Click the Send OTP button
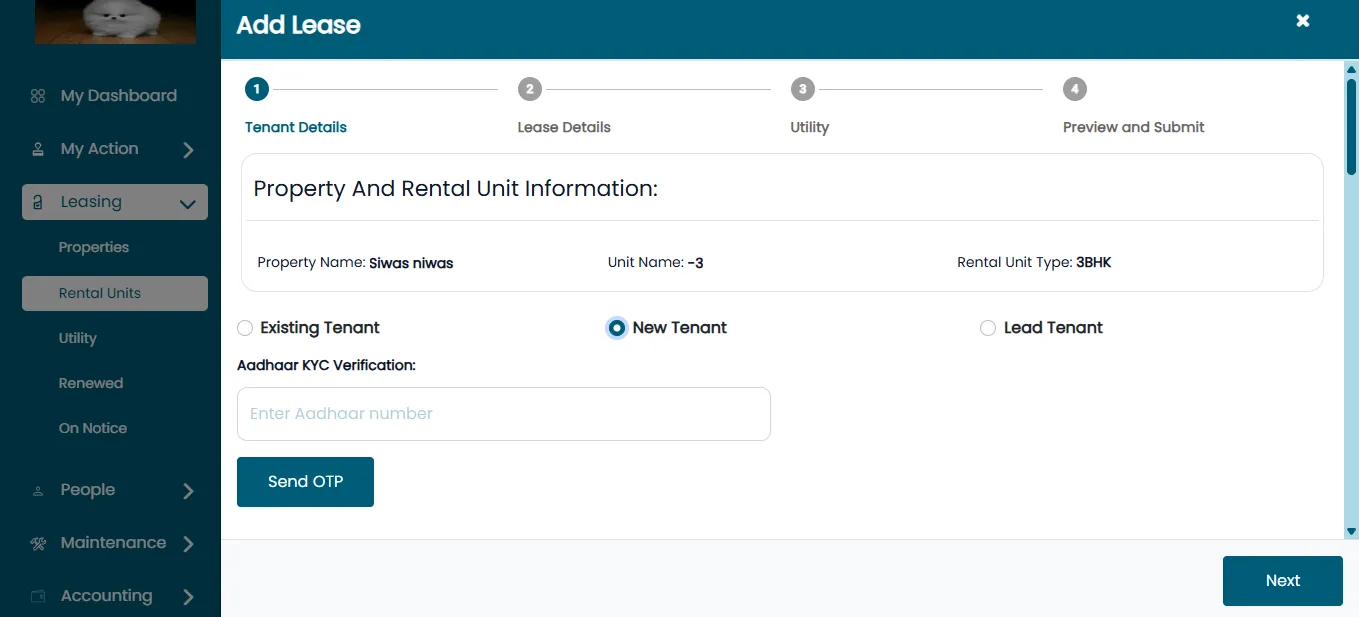 [305, 482]
